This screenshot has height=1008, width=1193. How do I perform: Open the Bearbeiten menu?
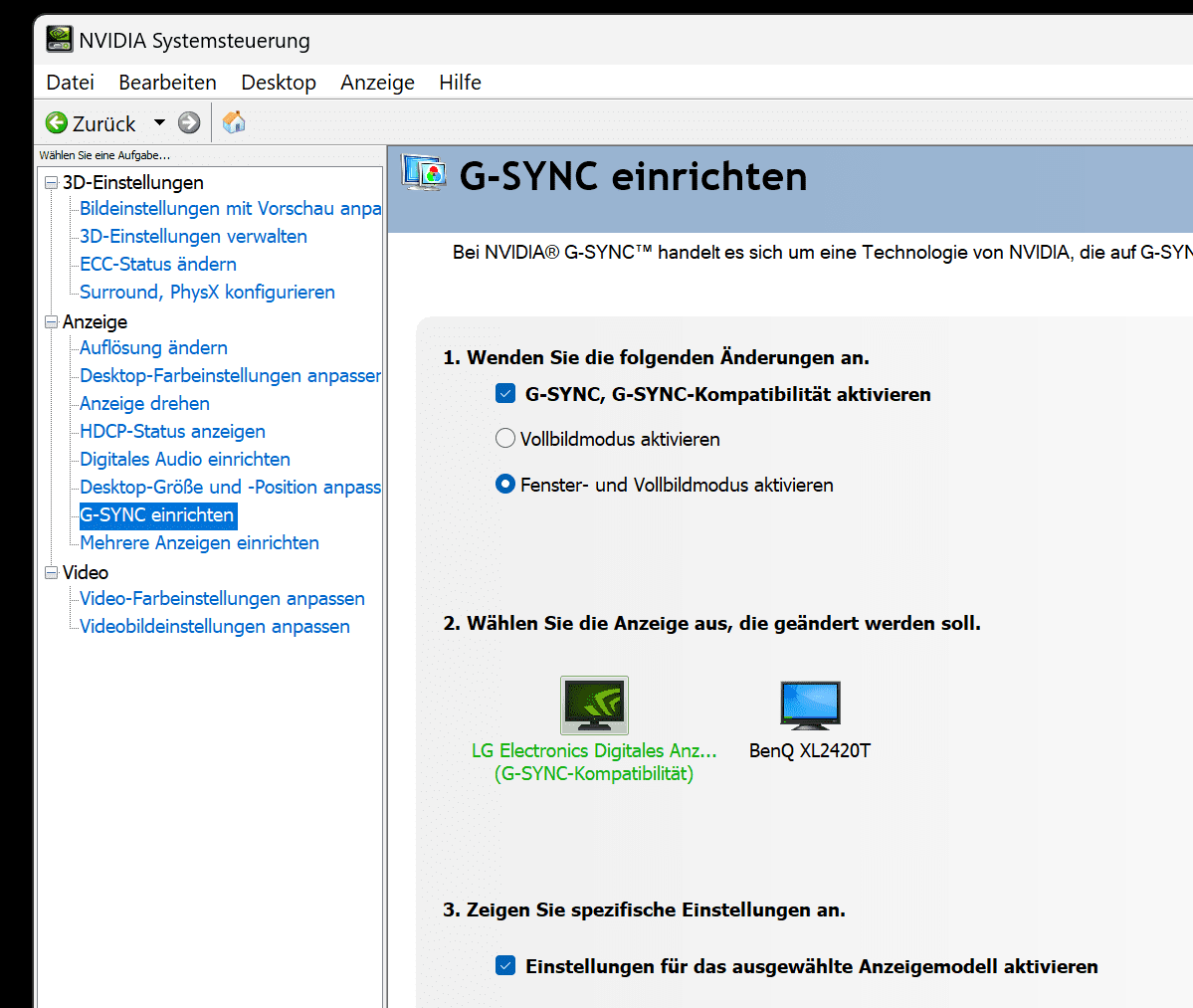coord(167,83)
